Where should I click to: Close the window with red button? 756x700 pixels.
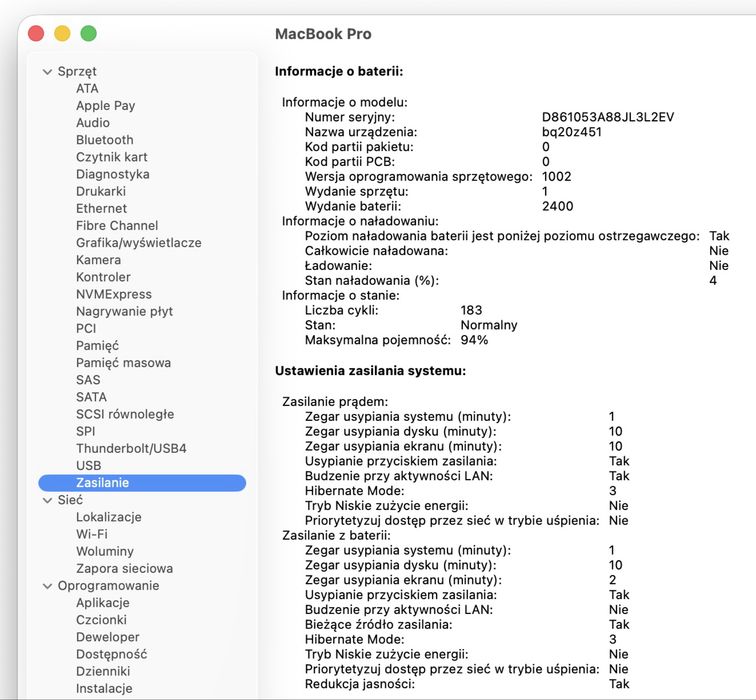tap(36, 34)
